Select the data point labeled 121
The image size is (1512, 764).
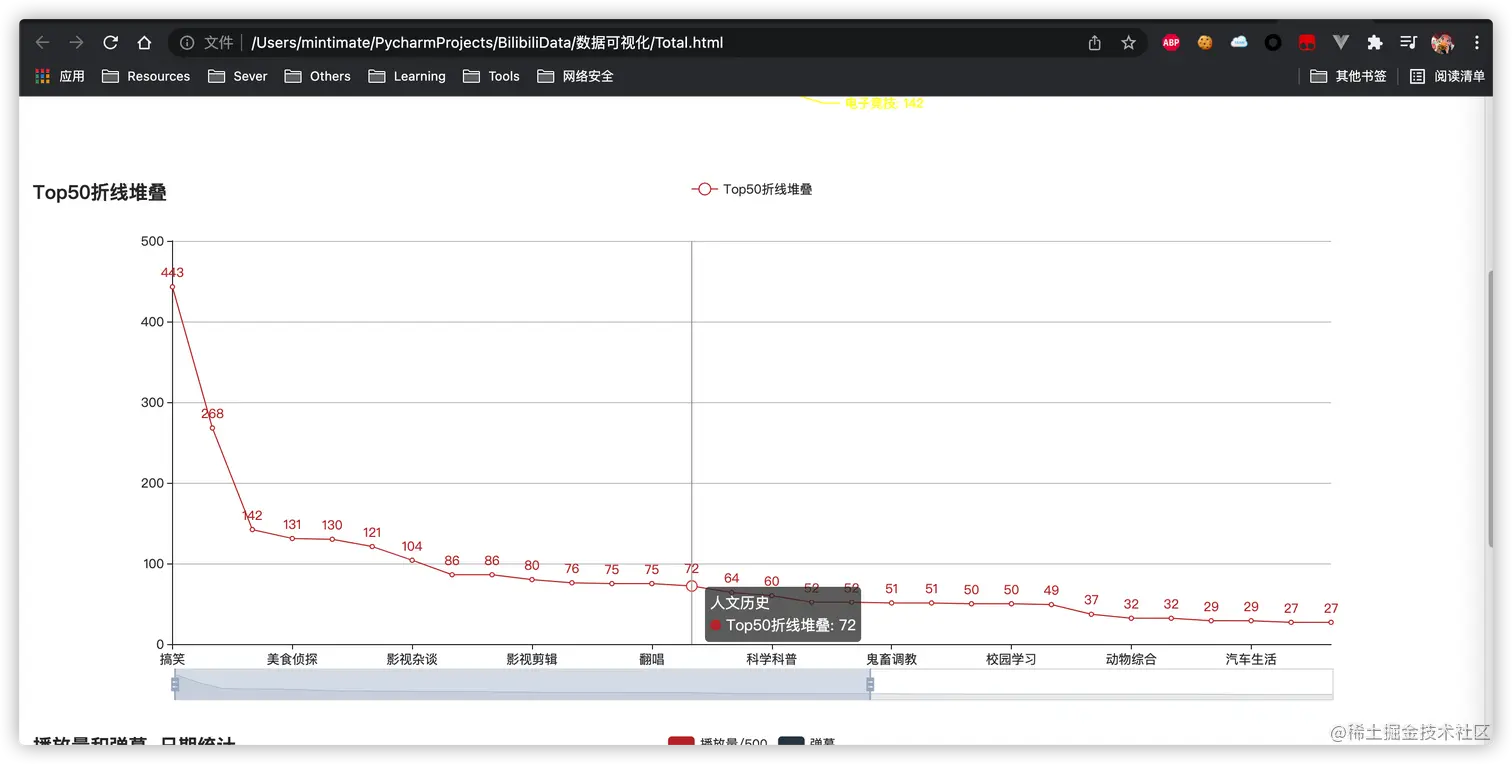[372, 546]
